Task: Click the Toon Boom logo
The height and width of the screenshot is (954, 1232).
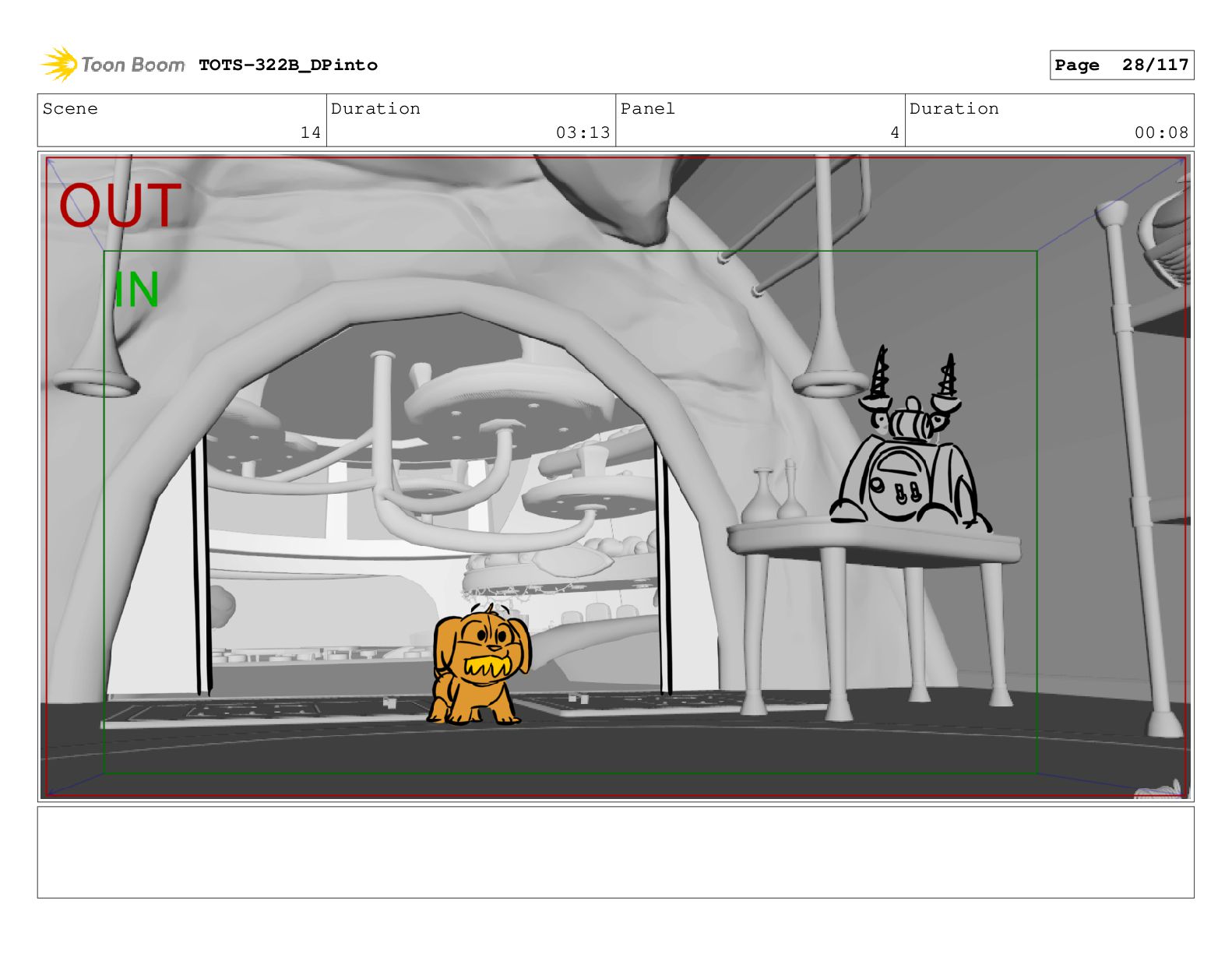Action: [113, 65]
